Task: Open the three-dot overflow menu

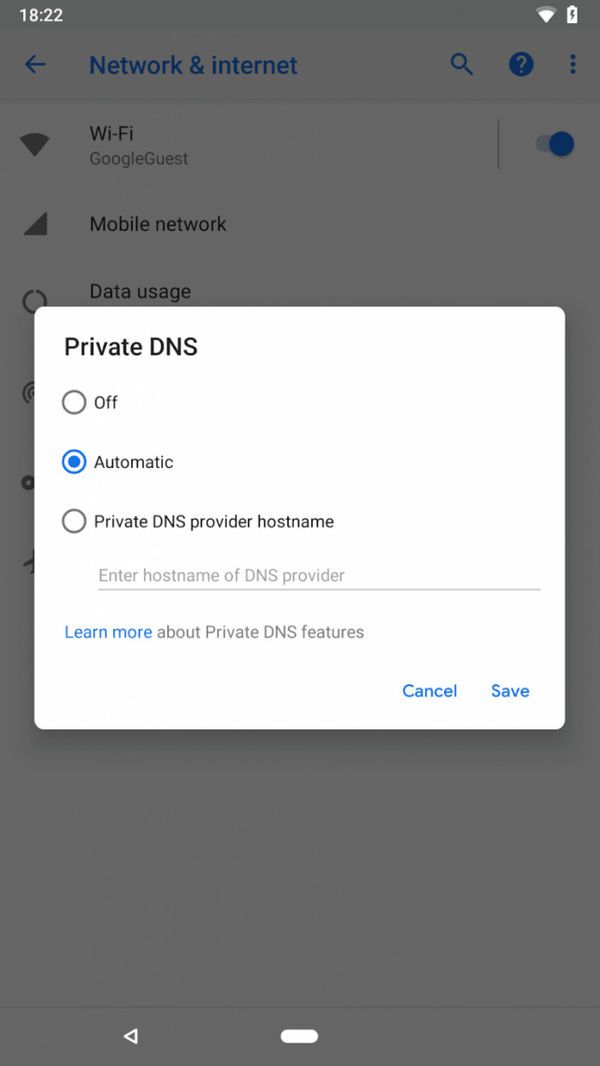Action: 573,65
